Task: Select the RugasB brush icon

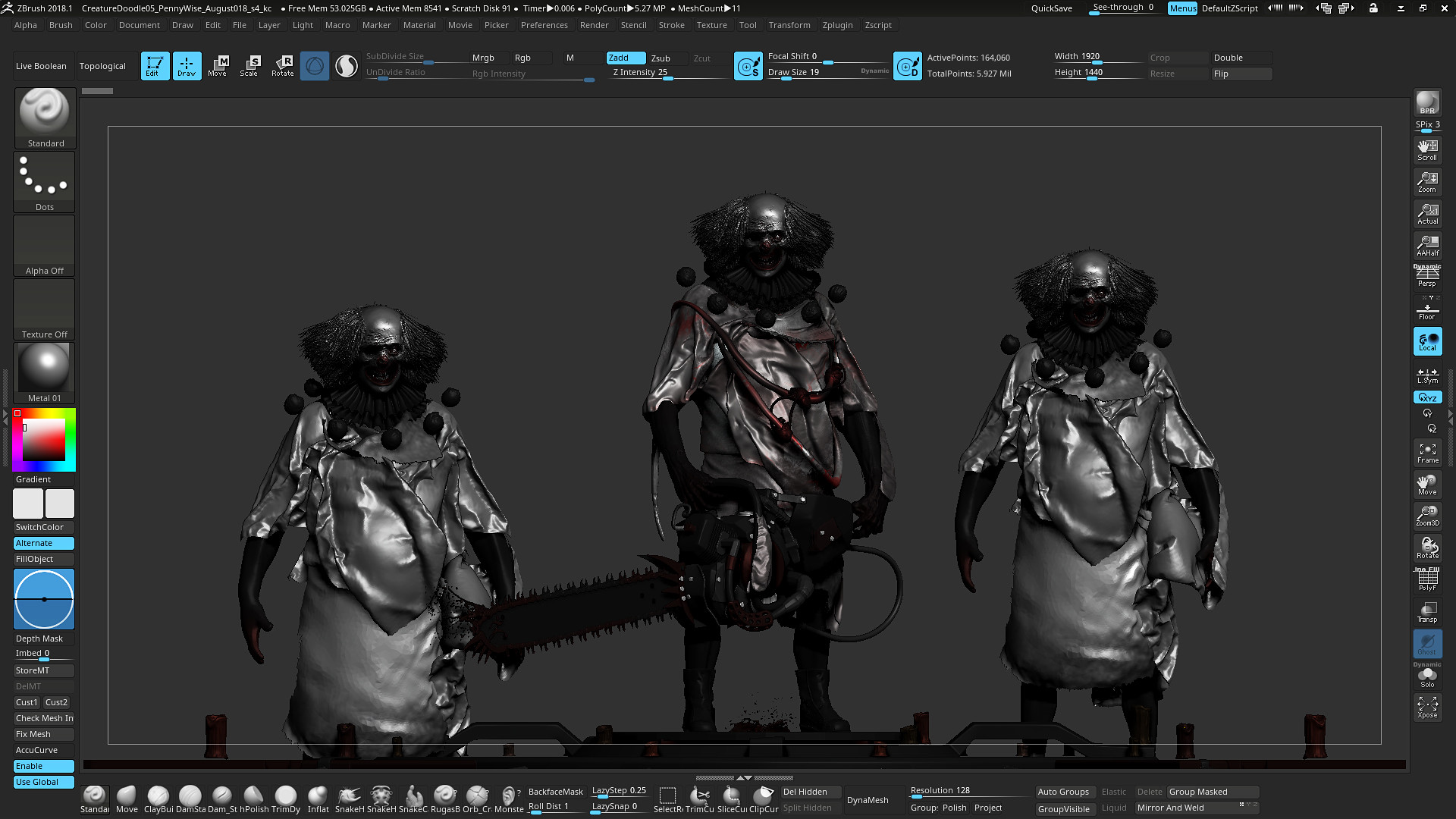Action: coord(445,799)
